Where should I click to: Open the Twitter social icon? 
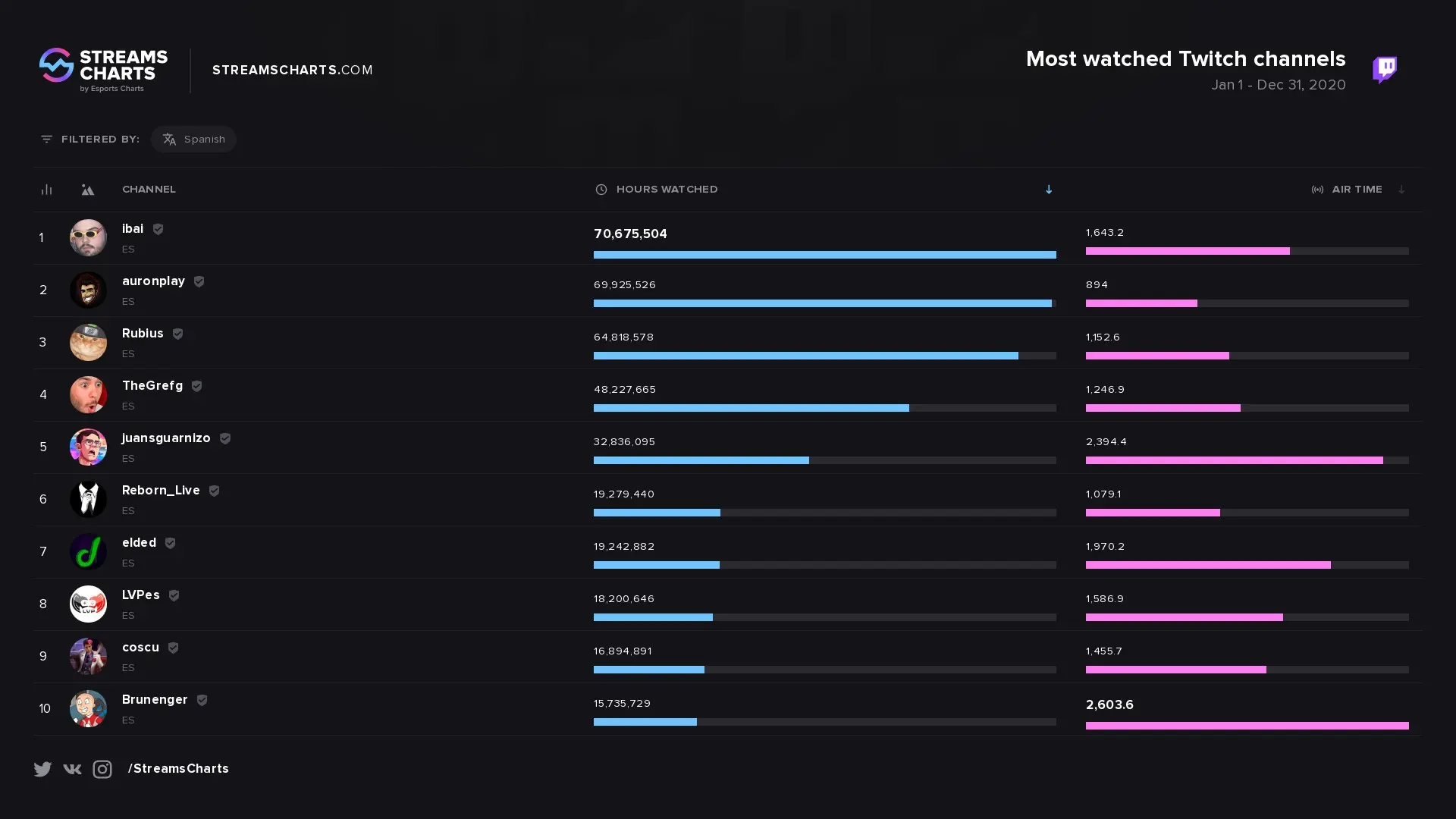42,769
